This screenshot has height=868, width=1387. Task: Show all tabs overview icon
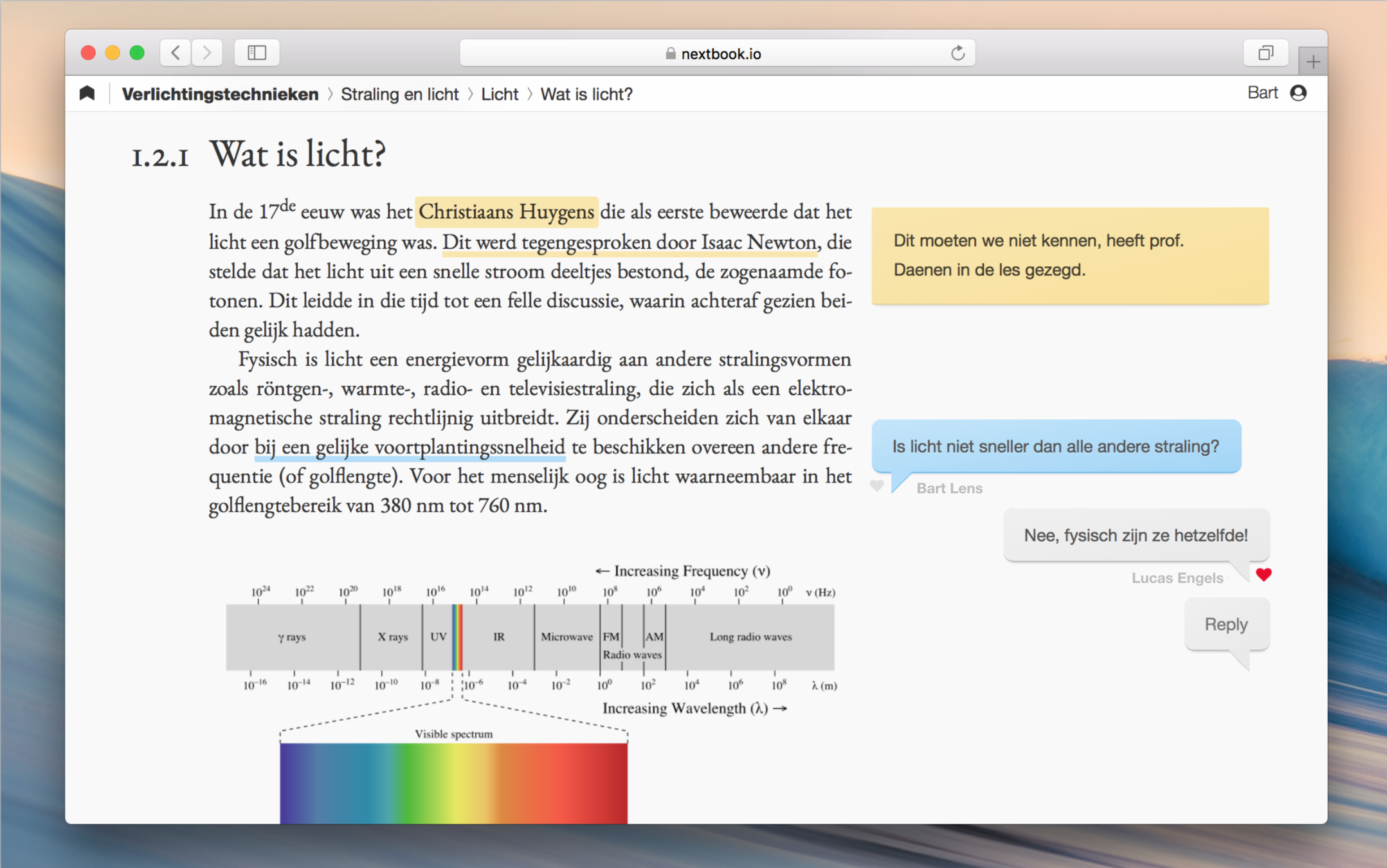pos(1265,53)
